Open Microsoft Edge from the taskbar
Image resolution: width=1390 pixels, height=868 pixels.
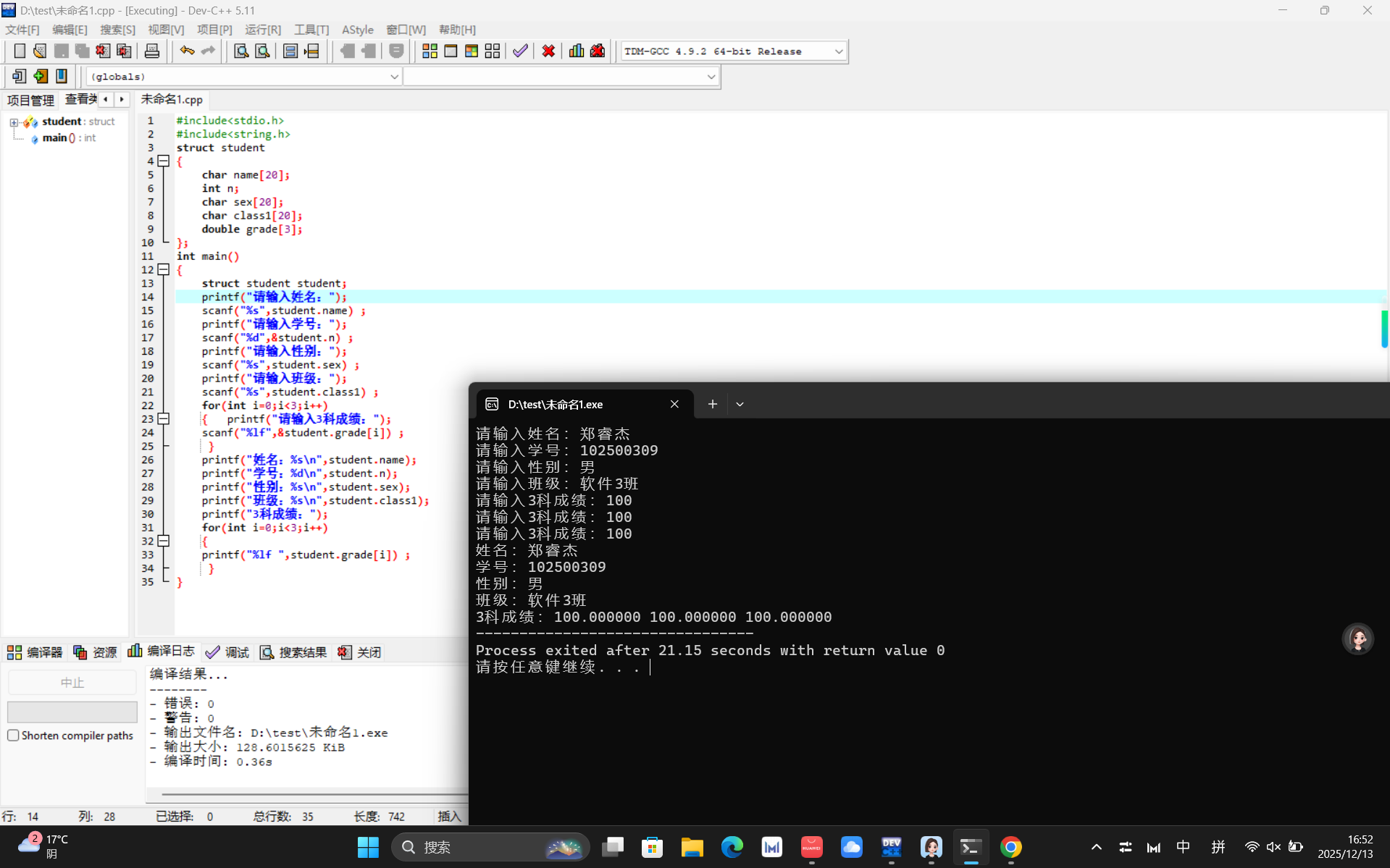[x=732, y=847]
